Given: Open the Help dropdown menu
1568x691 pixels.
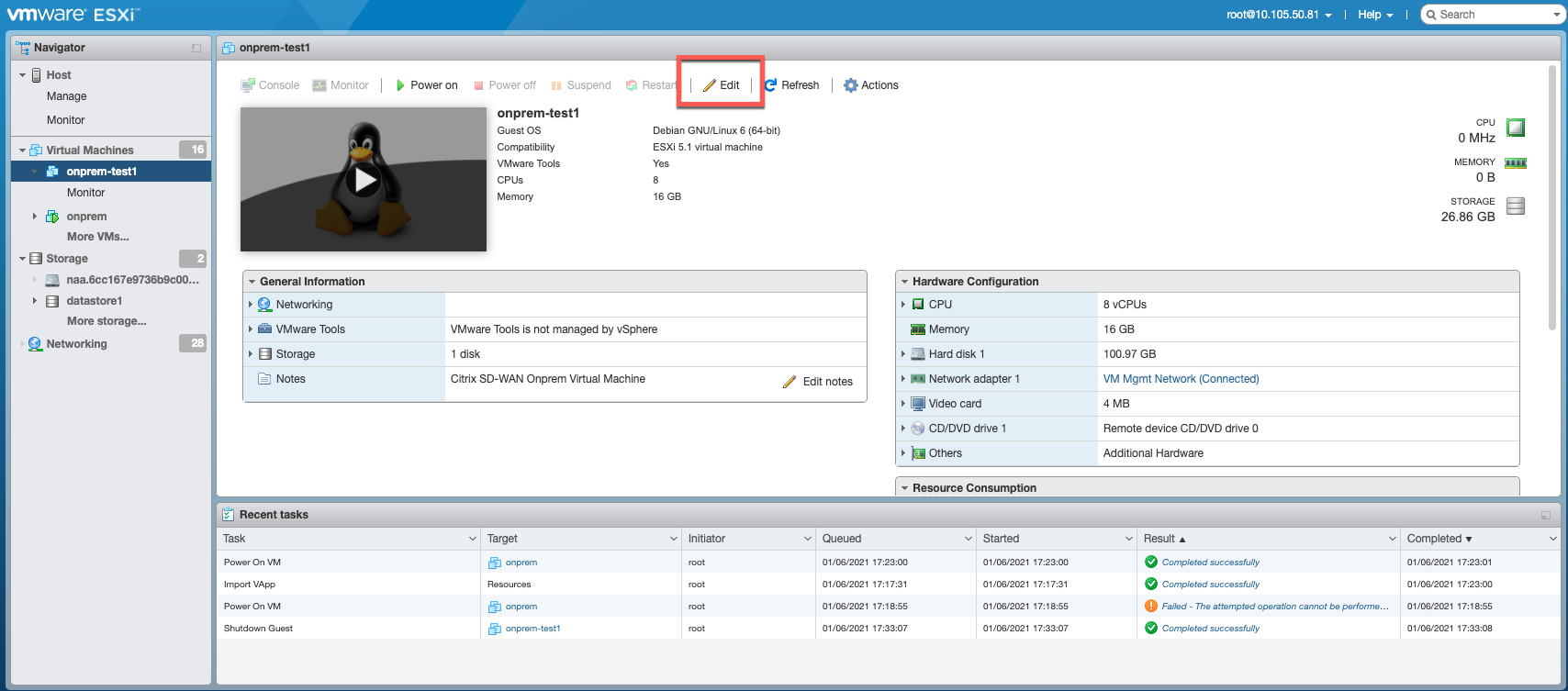Looking at the screenshot, I should (x=1375, y=15).
